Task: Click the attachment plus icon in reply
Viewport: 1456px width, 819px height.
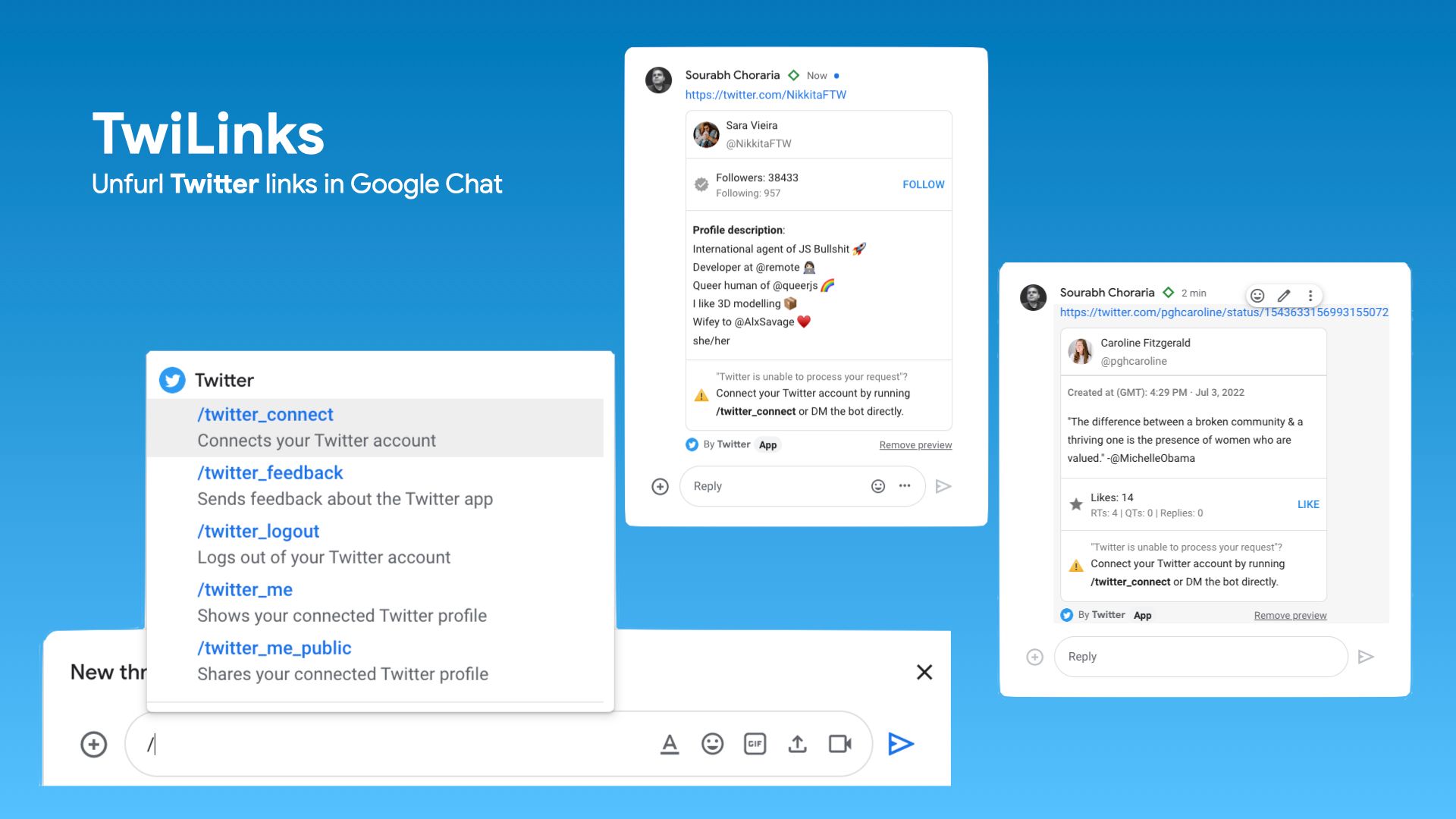Action: [660, 485]
